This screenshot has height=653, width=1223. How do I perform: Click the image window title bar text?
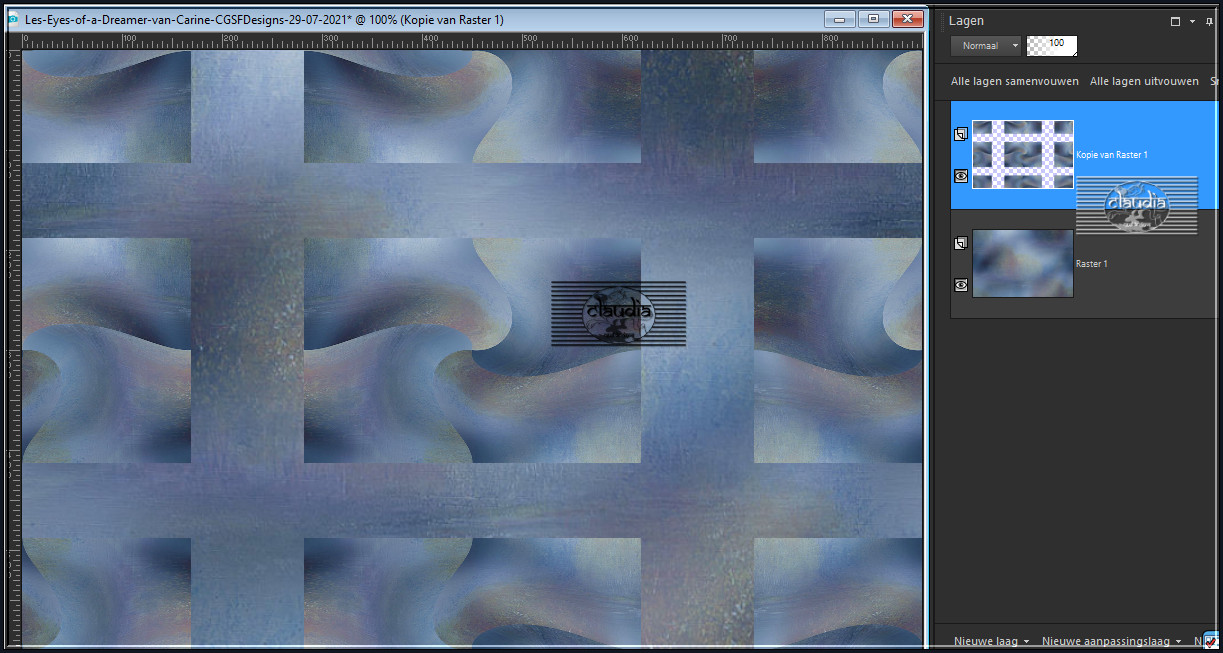(x=264, y=19)
